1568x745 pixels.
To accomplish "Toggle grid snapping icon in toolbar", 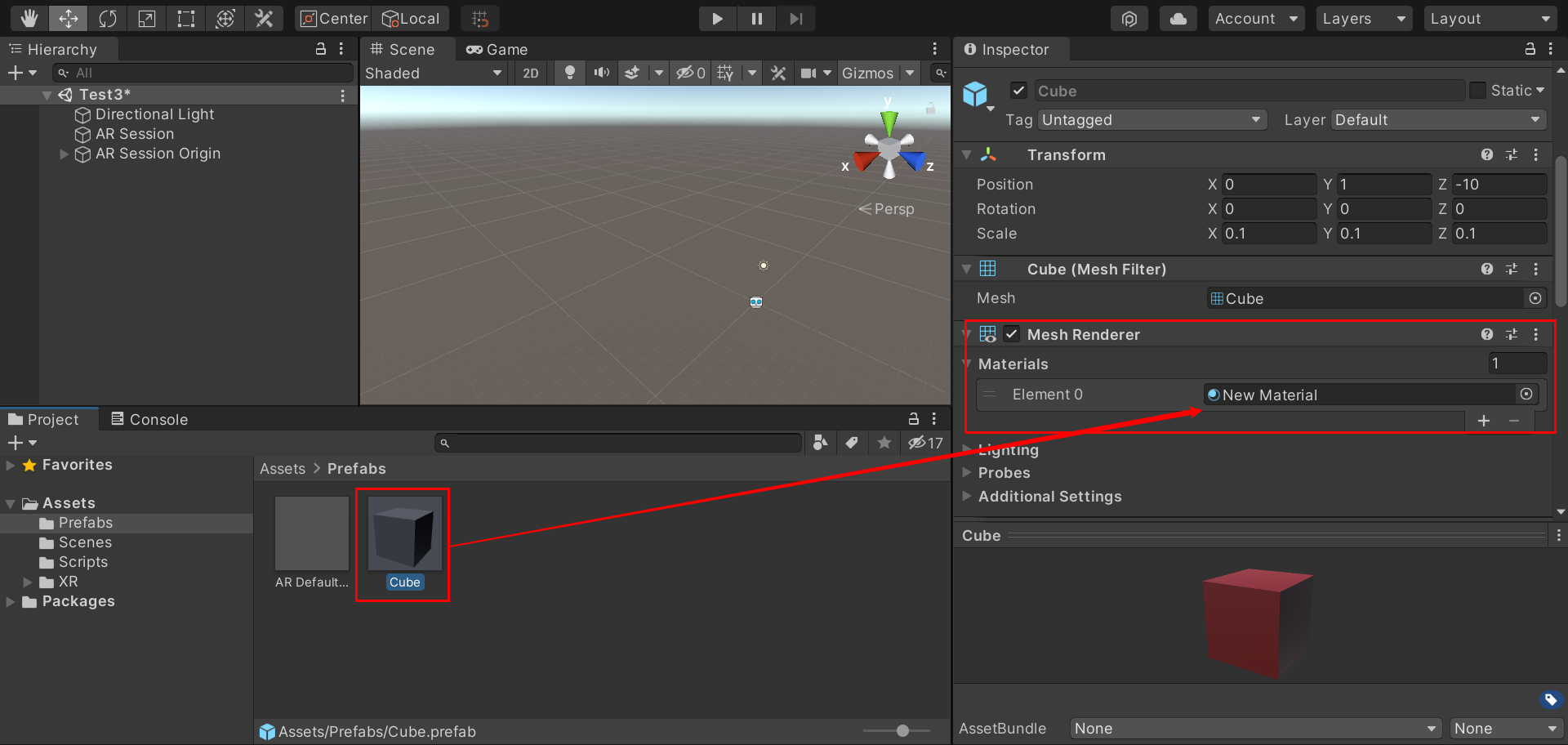I will tap(480, 18).
